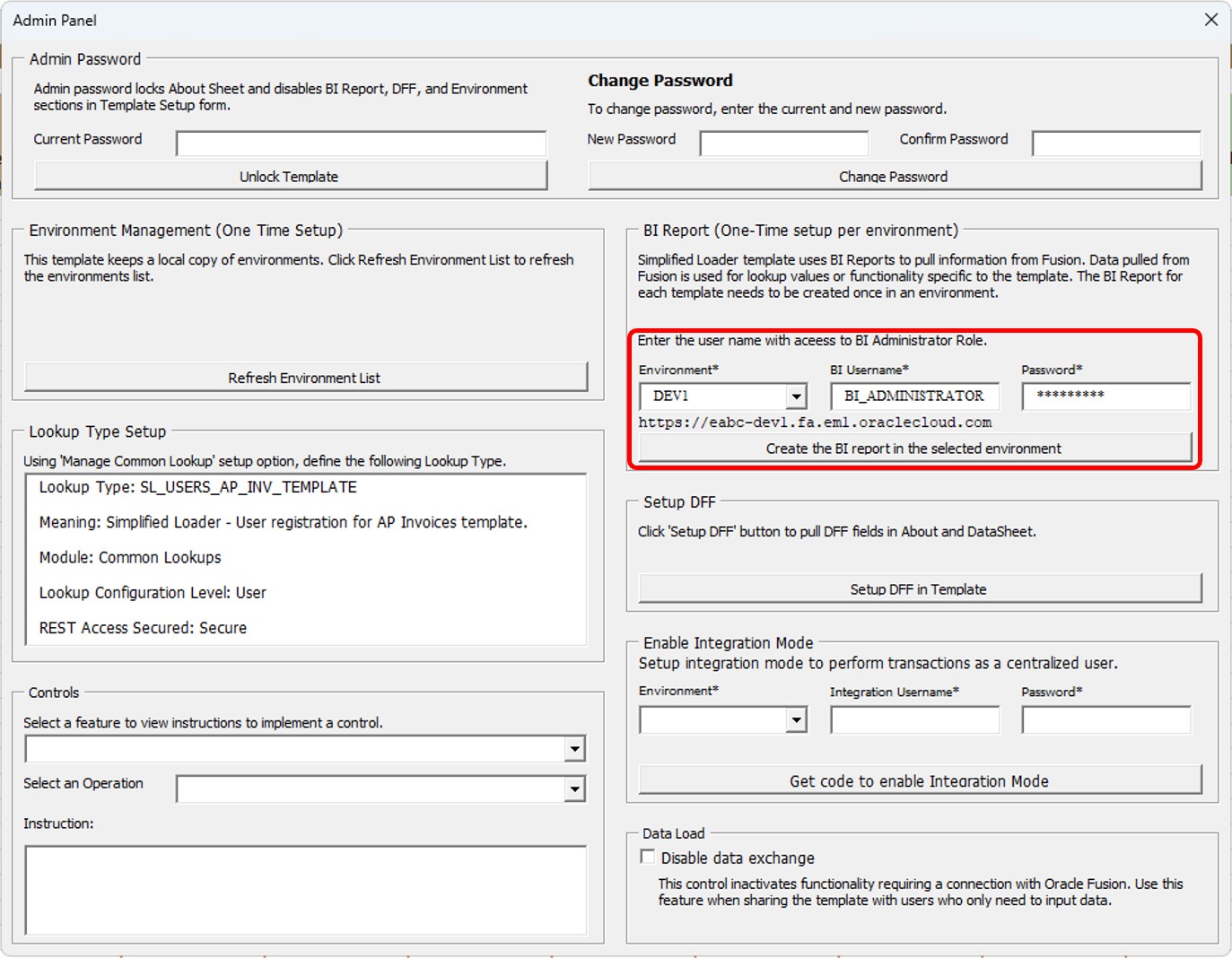Viewport: 1232px width, 958px height.
Task: Create the BI report in the selected environment
Action: pyautogui.click(x=914, y=448)
